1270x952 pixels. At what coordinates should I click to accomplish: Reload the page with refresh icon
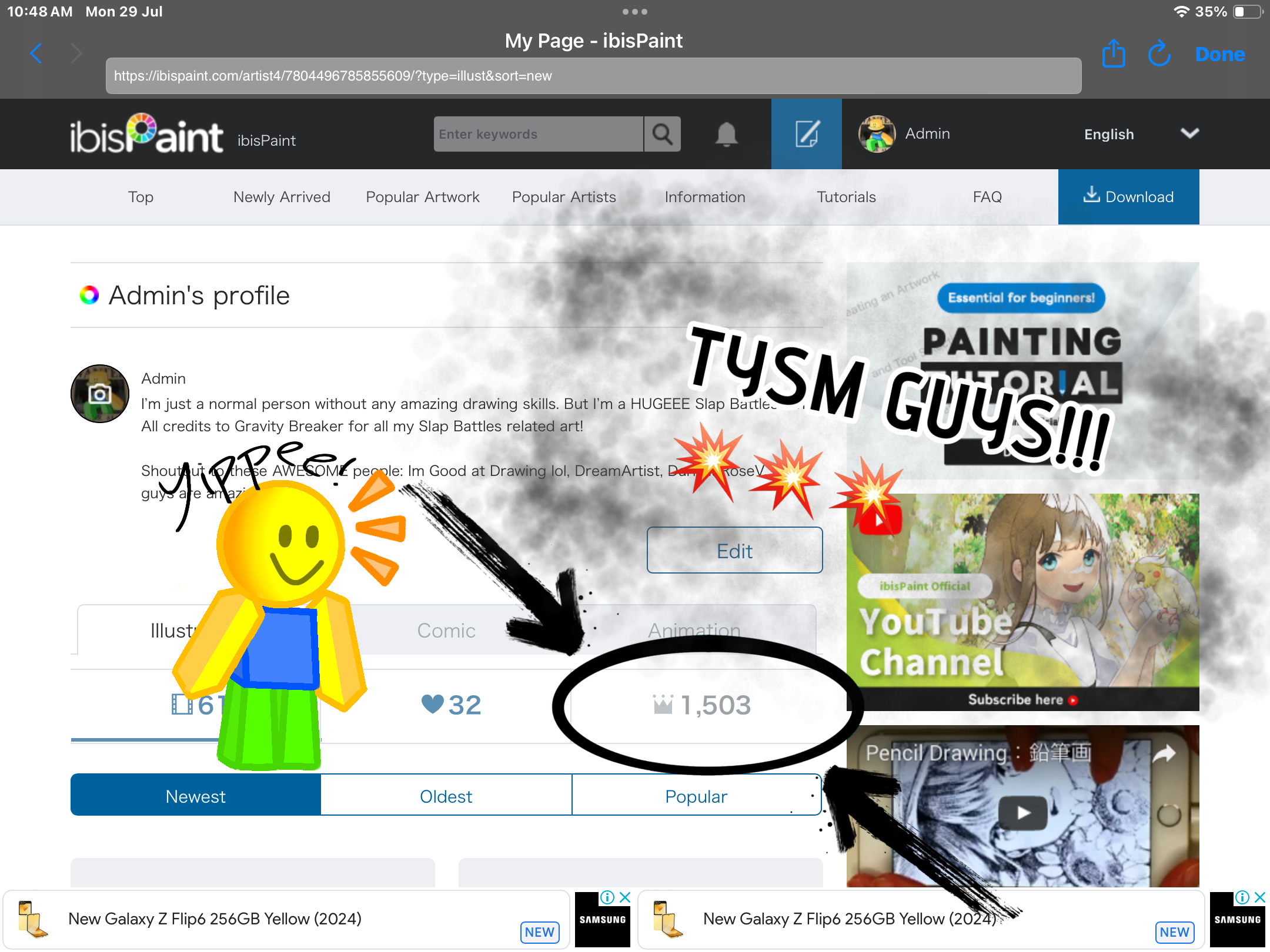point(1159,54)
